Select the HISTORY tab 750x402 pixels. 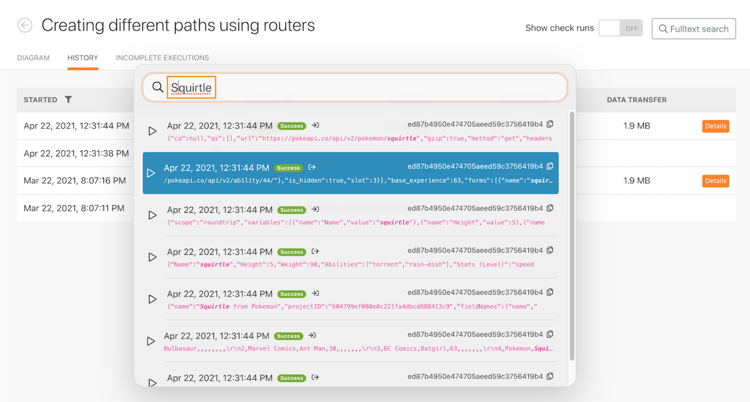coord(83,58)
